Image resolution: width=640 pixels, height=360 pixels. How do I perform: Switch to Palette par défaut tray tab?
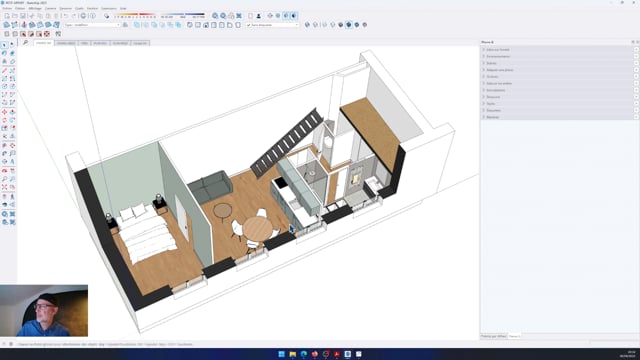[x=494, y=336]
